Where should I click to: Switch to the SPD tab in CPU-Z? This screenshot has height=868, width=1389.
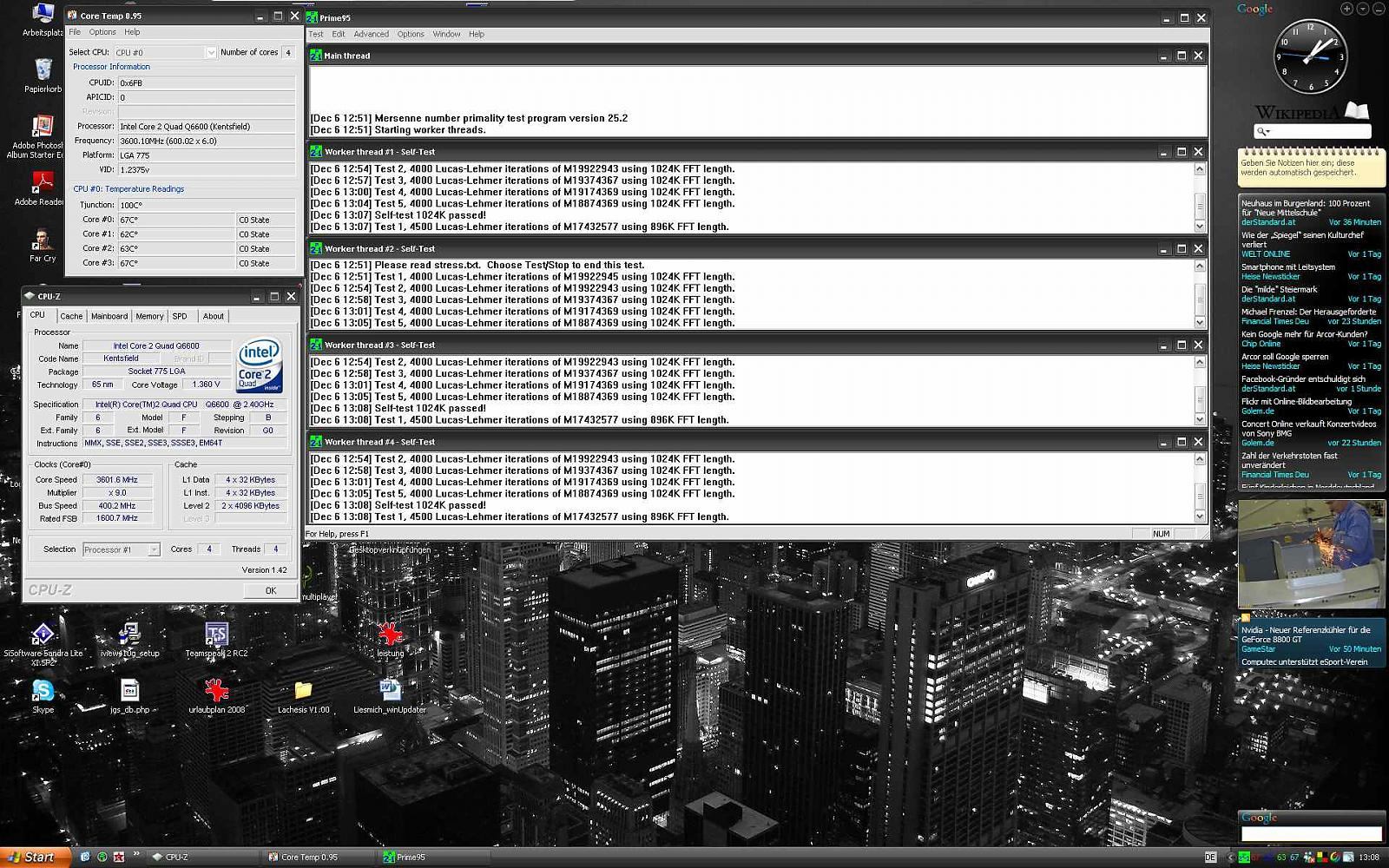click(180, 316)
